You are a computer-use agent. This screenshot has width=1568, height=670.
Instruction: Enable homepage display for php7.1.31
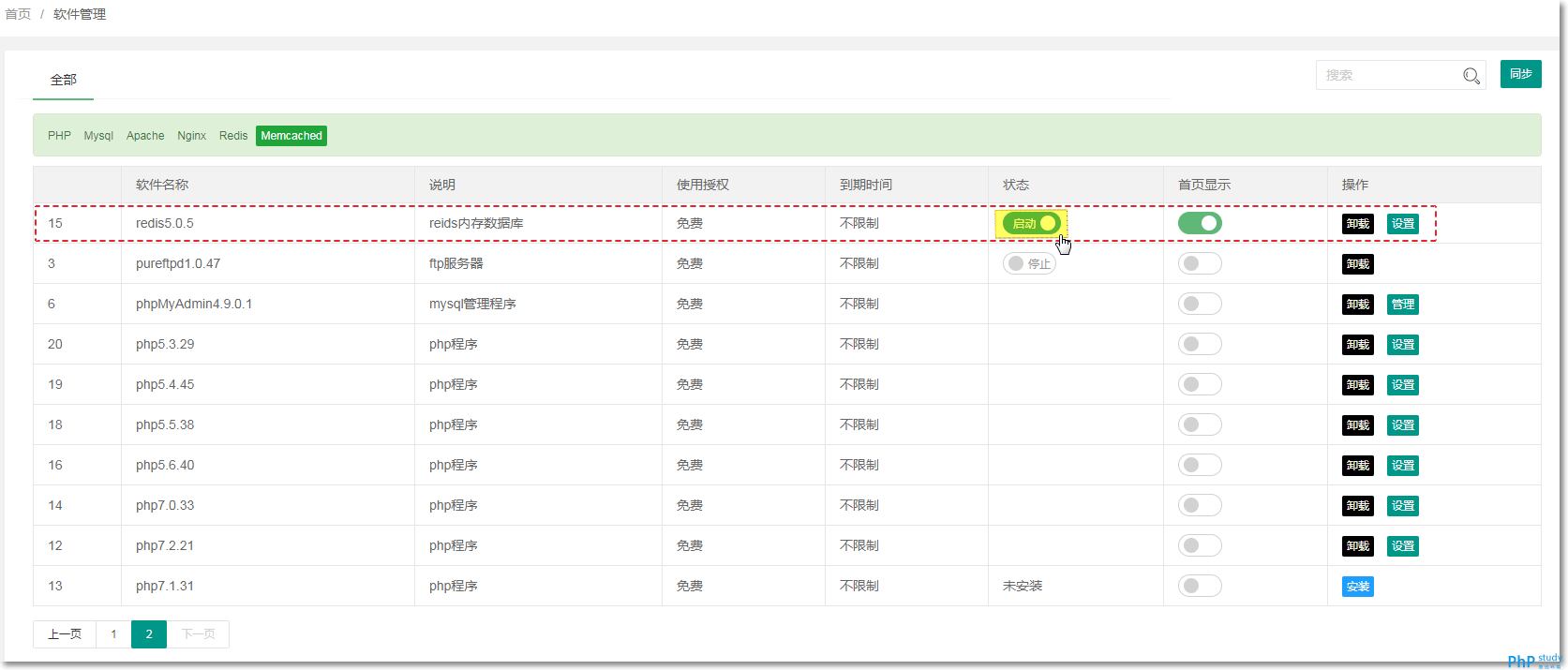coord(1200,586)
